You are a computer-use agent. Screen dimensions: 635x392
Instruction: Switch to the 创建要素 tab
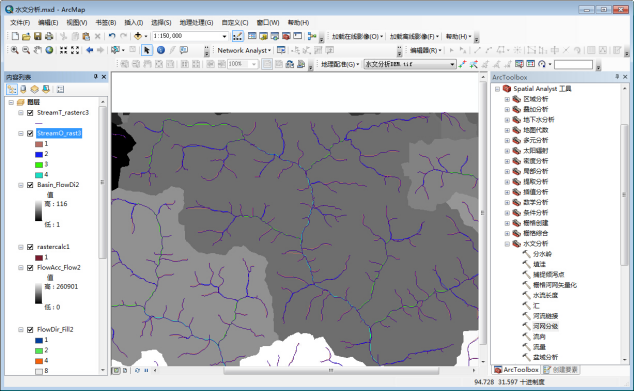561,370
